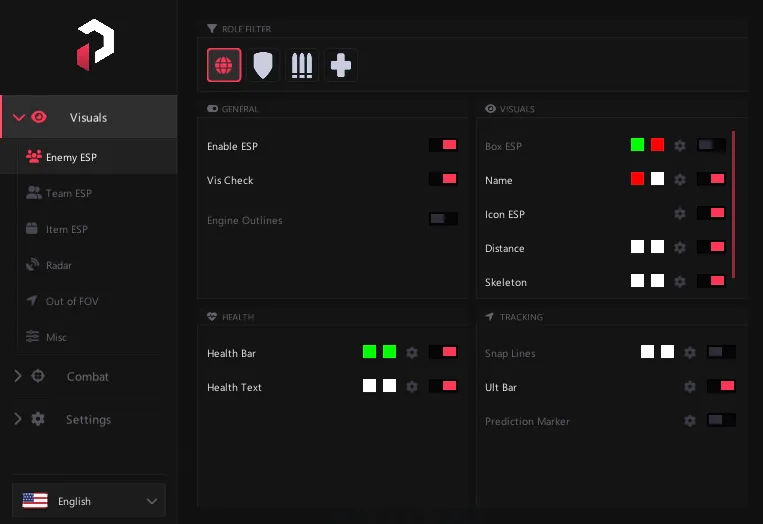The width and height of the screenshot is (763, 524).
Task: Select the plus-cross support role filter
Action: click(x=341, y=65)
